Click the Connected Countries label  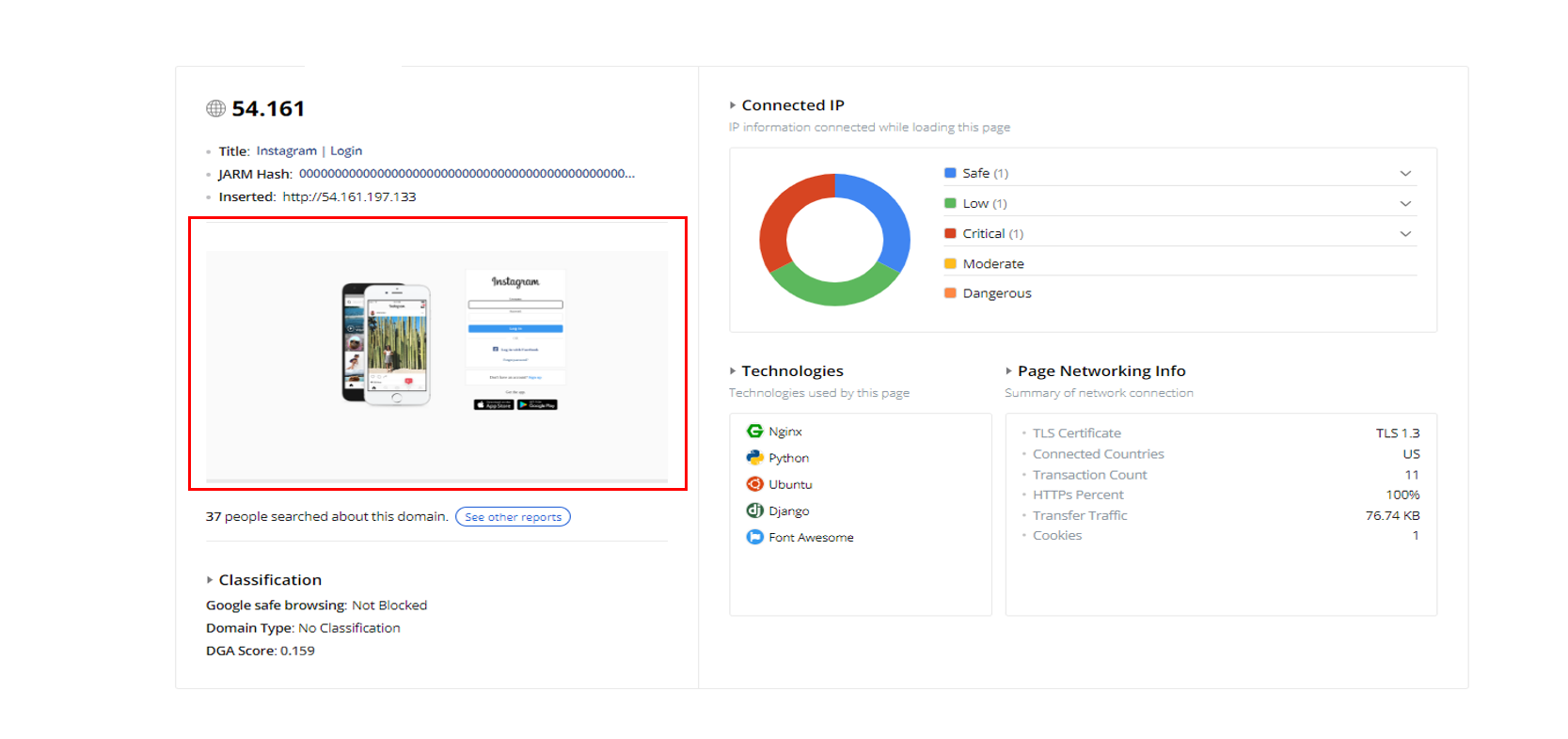1098,454
